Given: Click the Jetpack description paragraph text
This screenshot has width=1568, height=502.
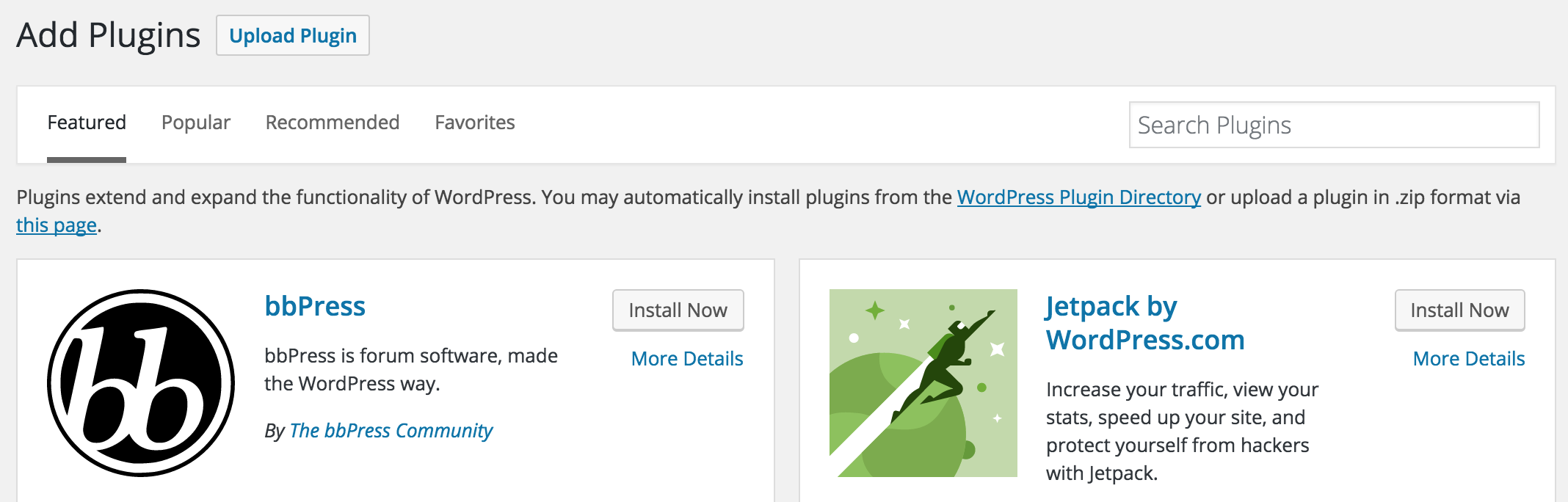Looking at the screenshot, I should point(1182,432).
